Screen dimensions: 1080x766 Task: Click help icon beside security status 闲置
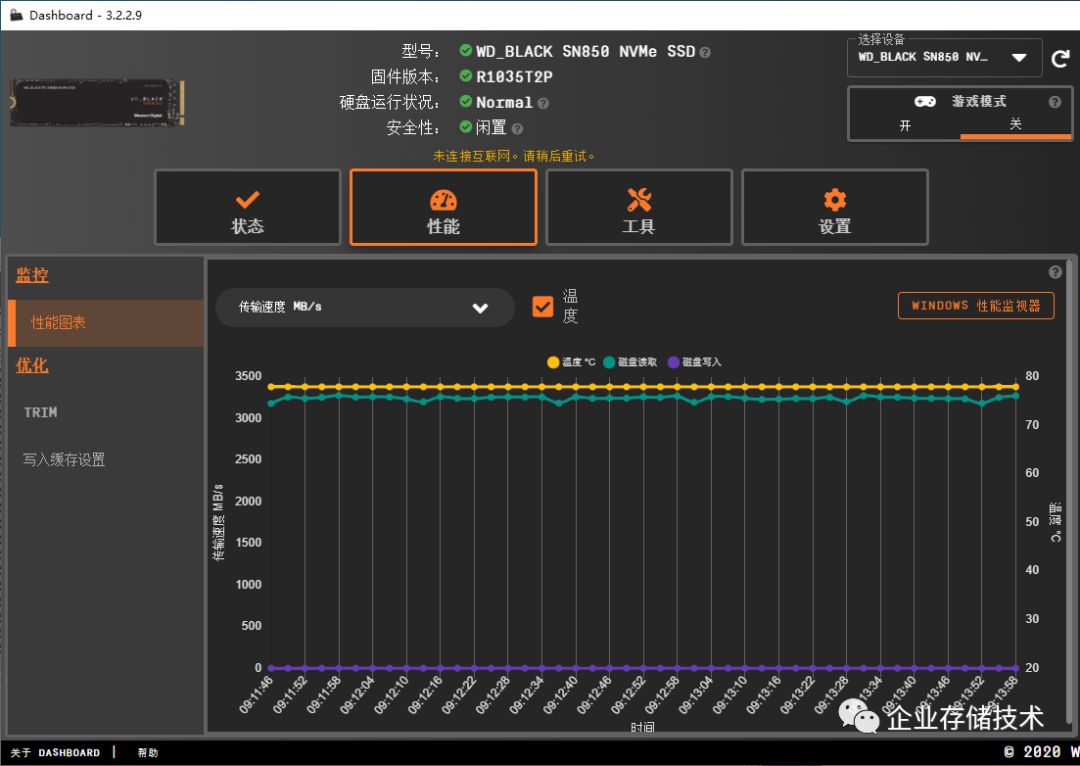pyautogui.click(x=517, y=129)
